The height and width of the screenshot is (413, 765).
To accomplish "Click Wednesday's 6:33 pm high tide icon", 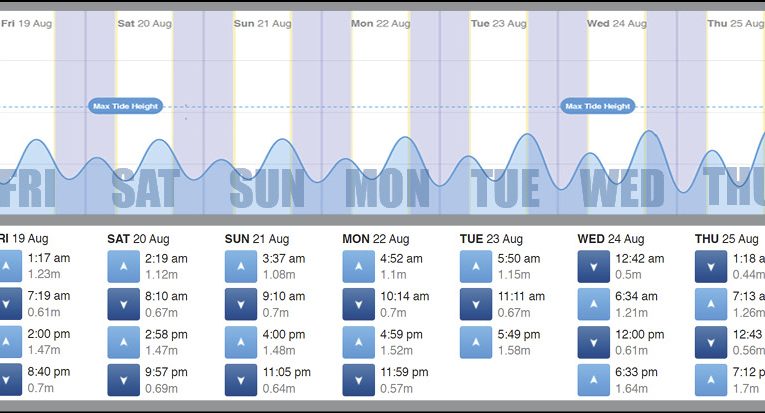I will pos(594,380).
